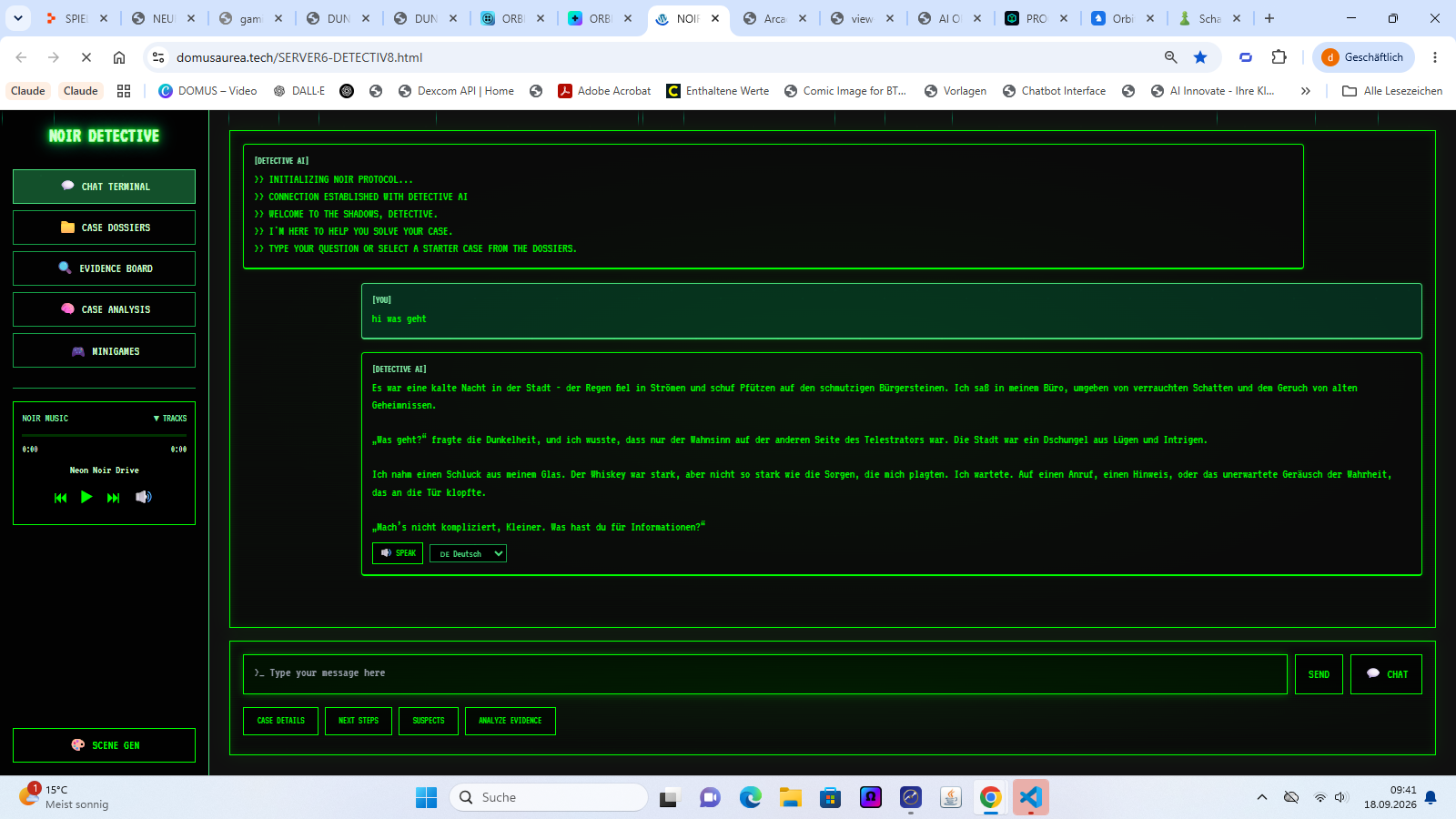
Task: Open Chrome extensions puzzle icon
Action: coord(1279,57)
